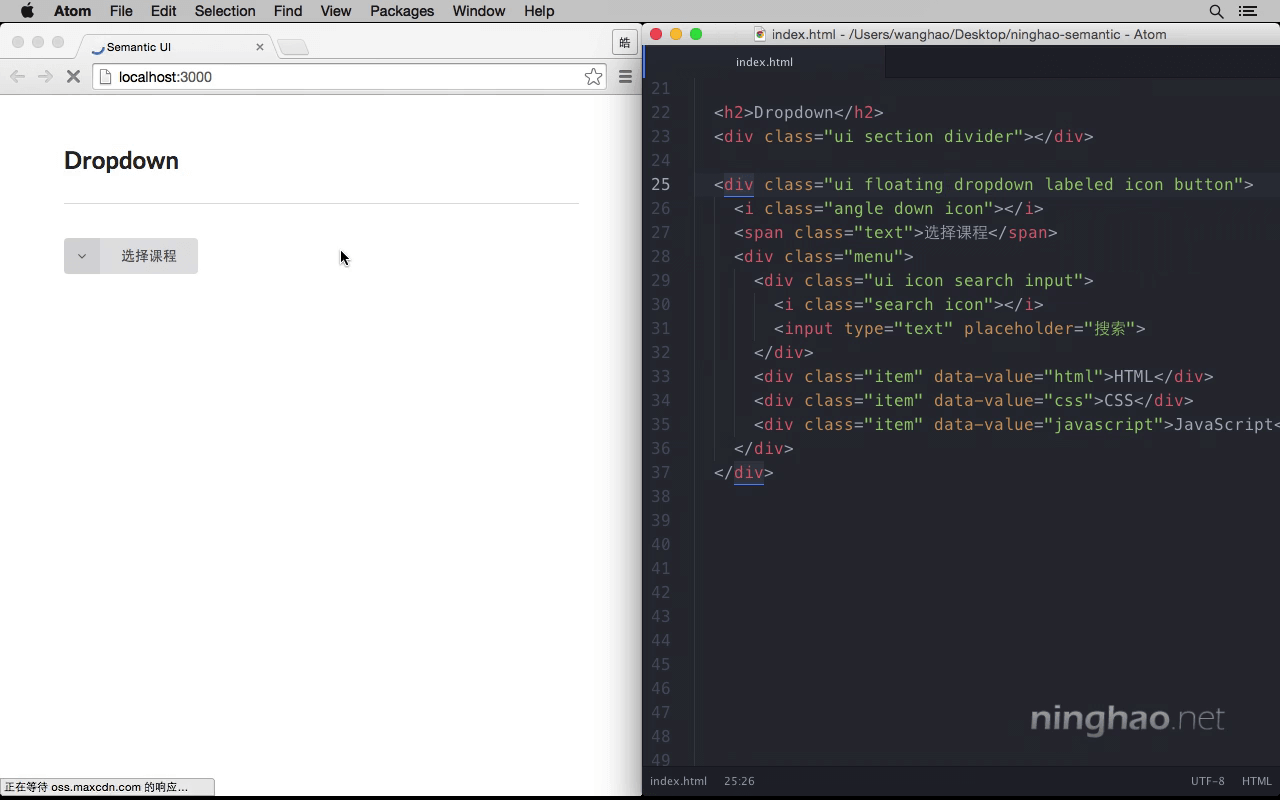Click the page icon in the address bar

coord(105,77)
